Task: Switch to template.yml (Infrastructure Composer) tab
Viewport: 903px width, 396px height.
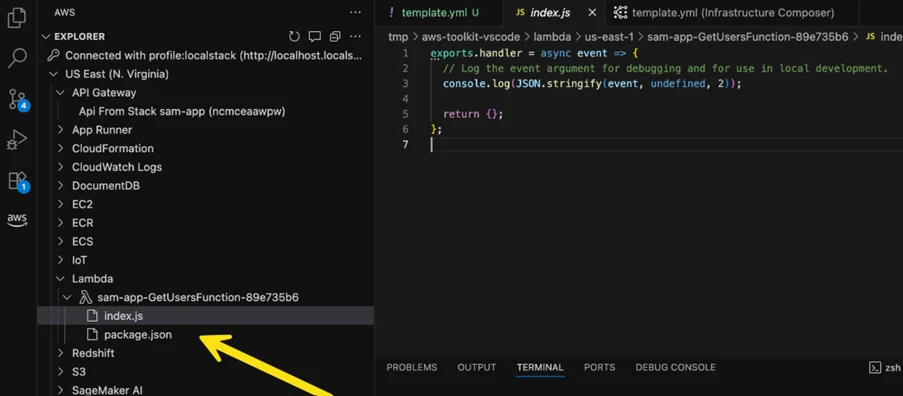Action: pos(732,13)
